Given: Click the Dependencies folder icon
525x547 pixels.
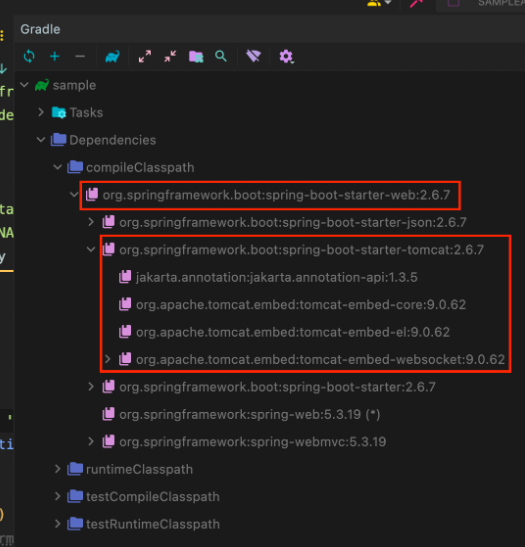Looking at the screenshot, I should [58, 140].
